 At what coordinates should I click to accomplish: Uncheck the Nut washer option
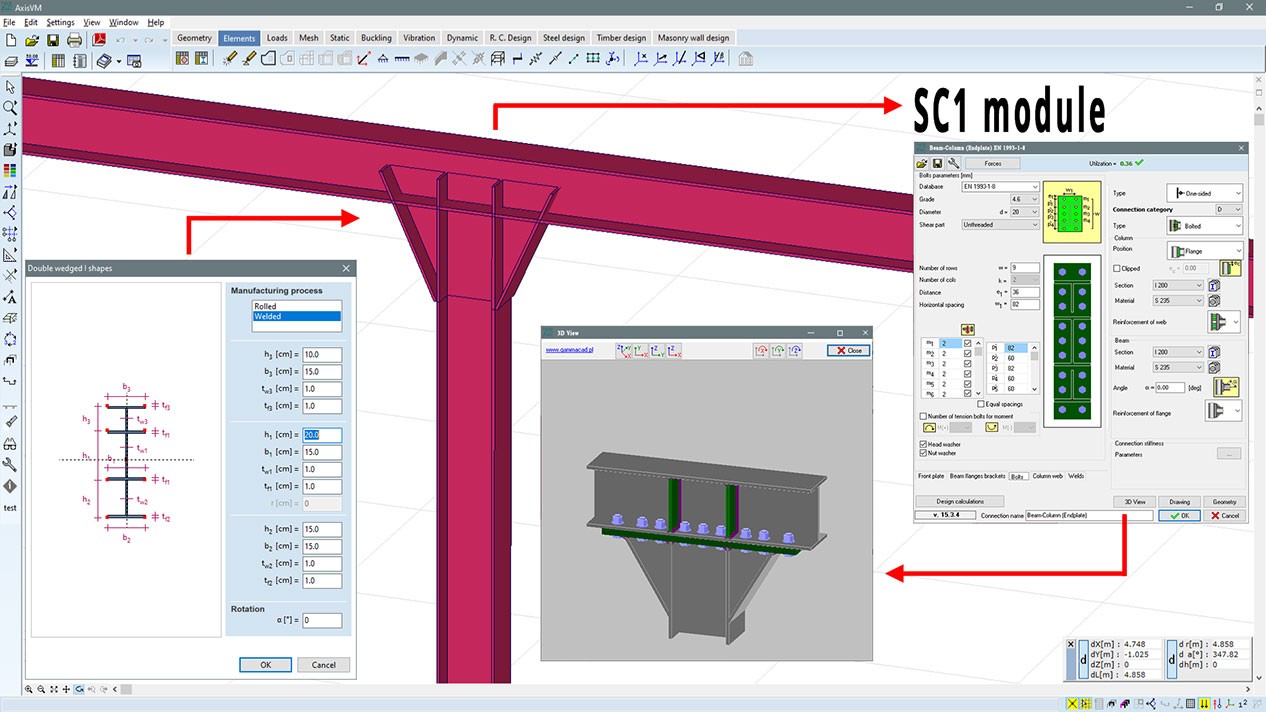point(923,453)
